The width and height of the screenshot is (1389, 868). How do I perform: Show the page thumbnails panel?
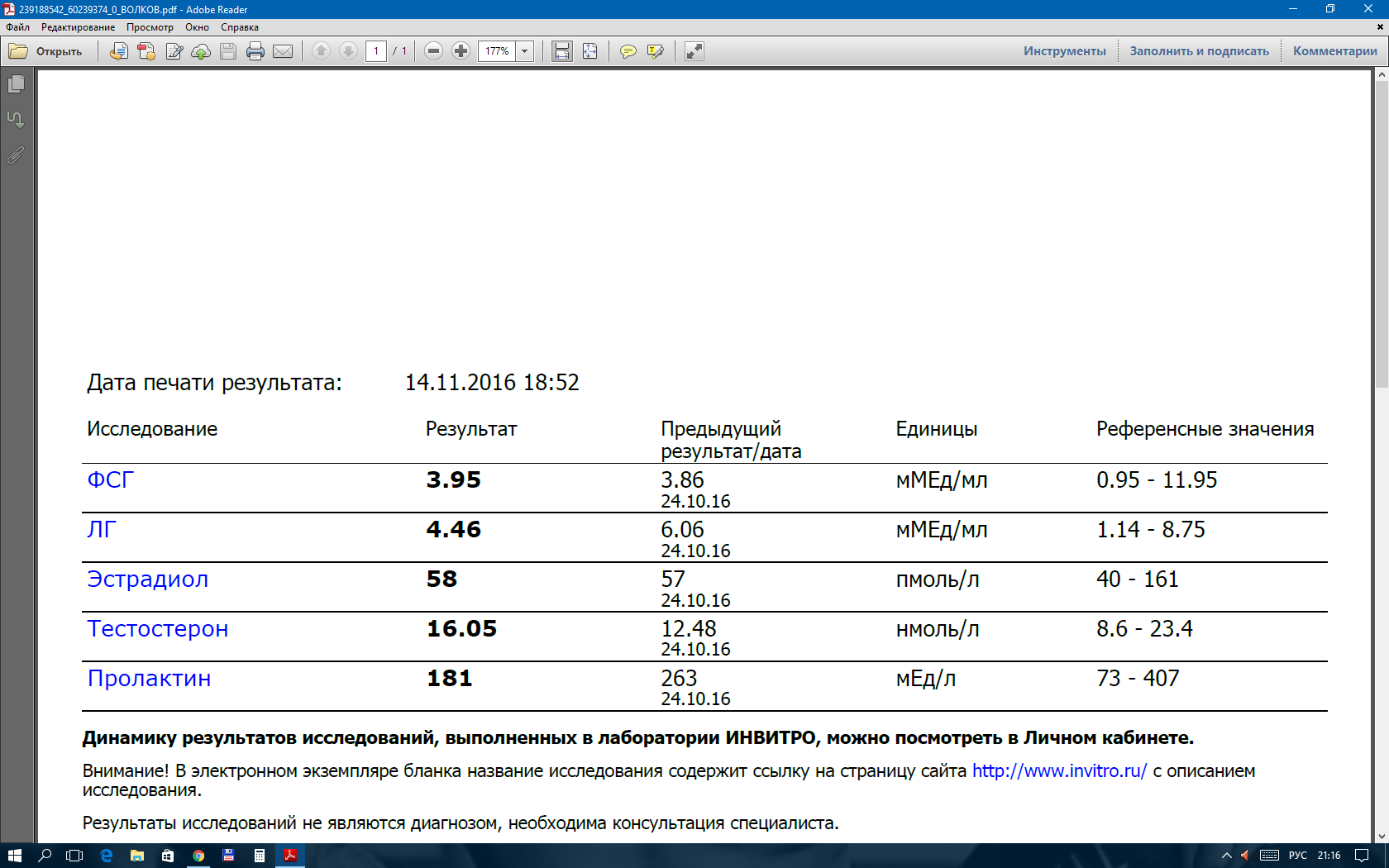pos(16,84)
